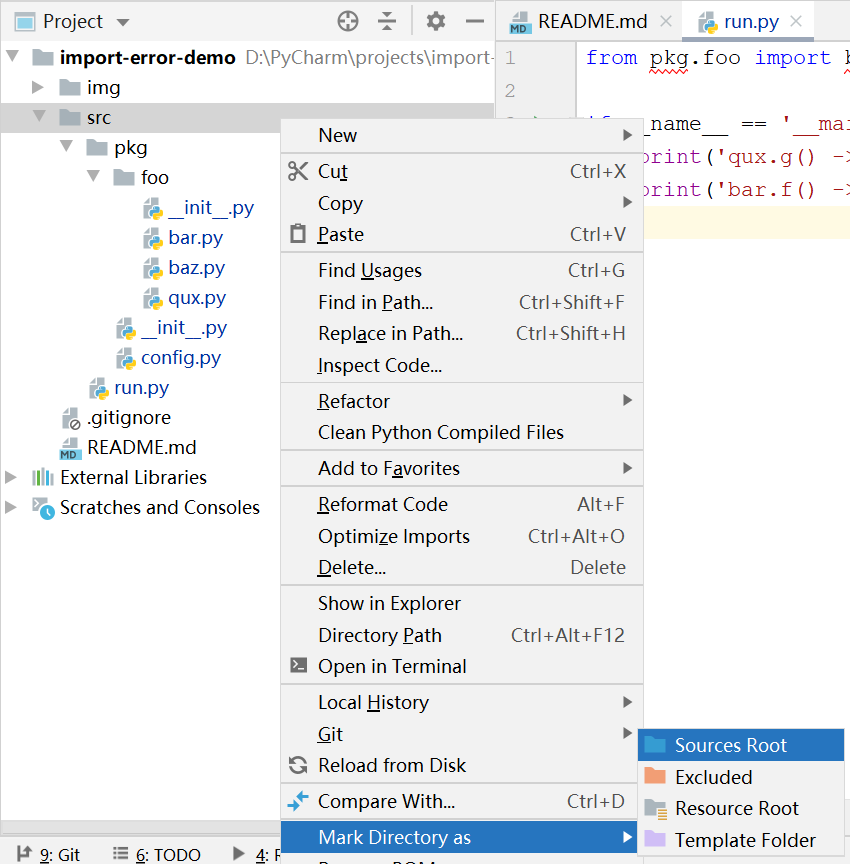Viewport: 850px width, 864px height.
Task: Collapse the src folder arrow
Action: tap(39, 116)
